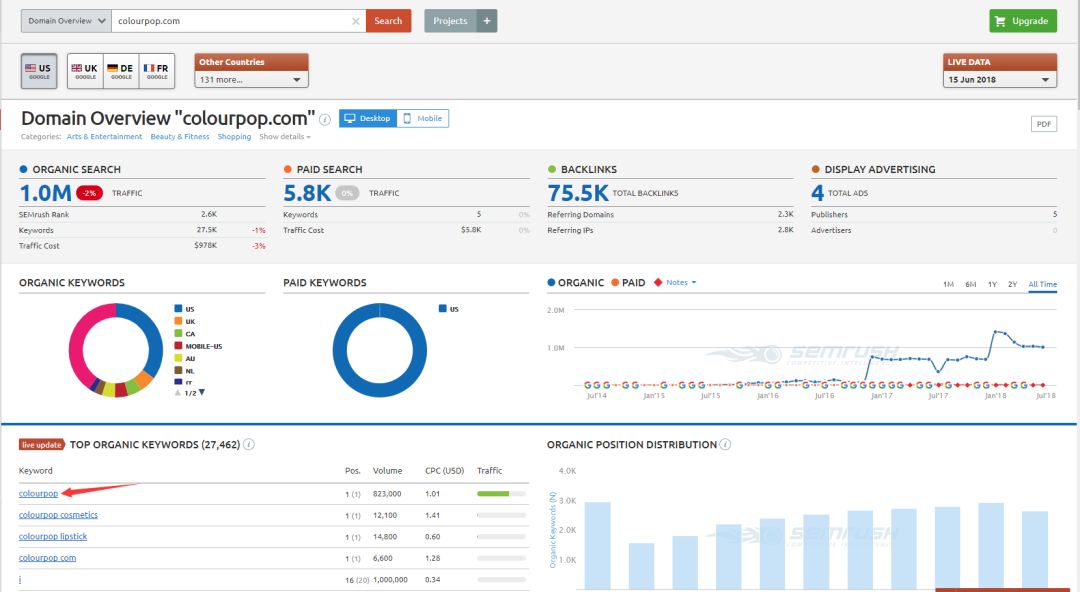Click into the domain search input field
The width and height of the screenshot is (1080, 592).
[233, 21]
